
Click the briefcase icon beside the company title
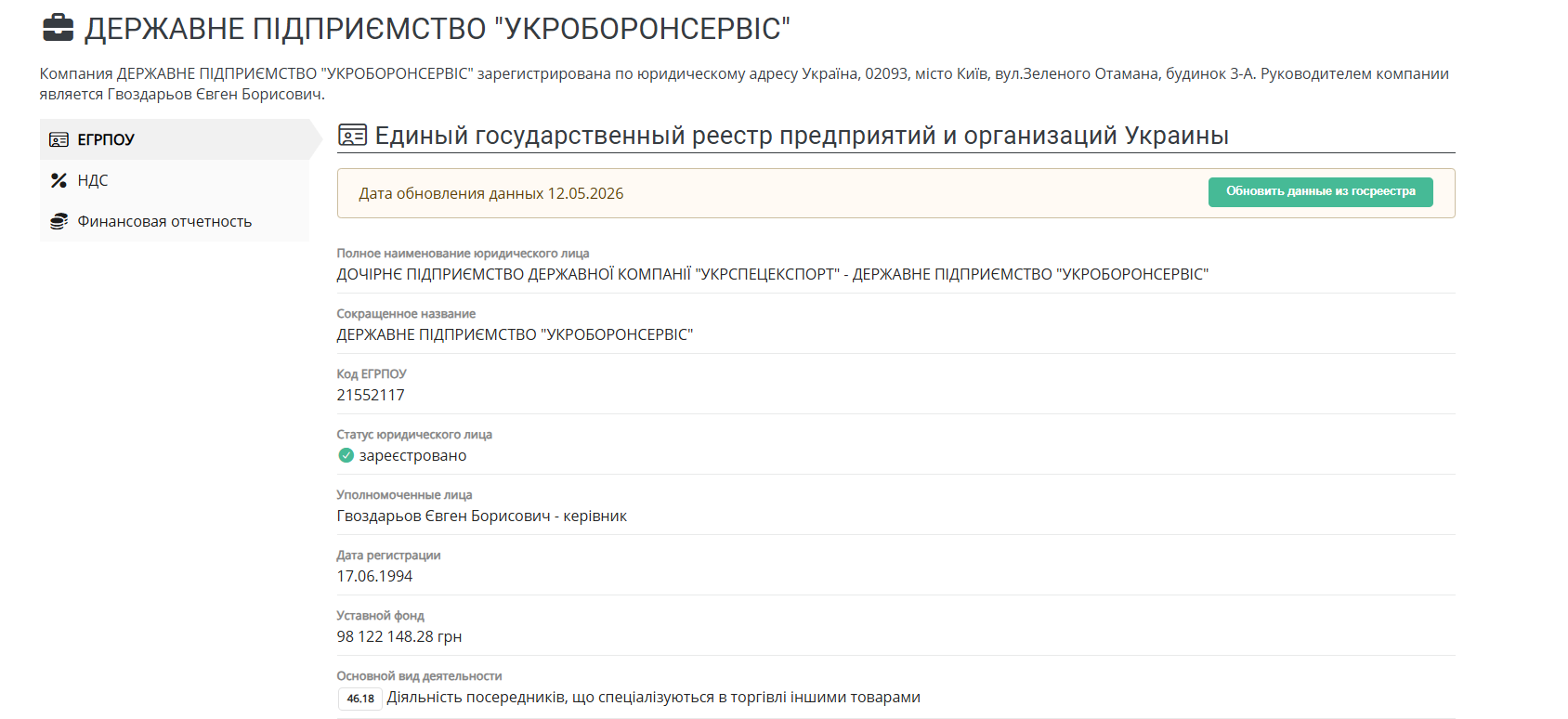click(x=58, y=28)
